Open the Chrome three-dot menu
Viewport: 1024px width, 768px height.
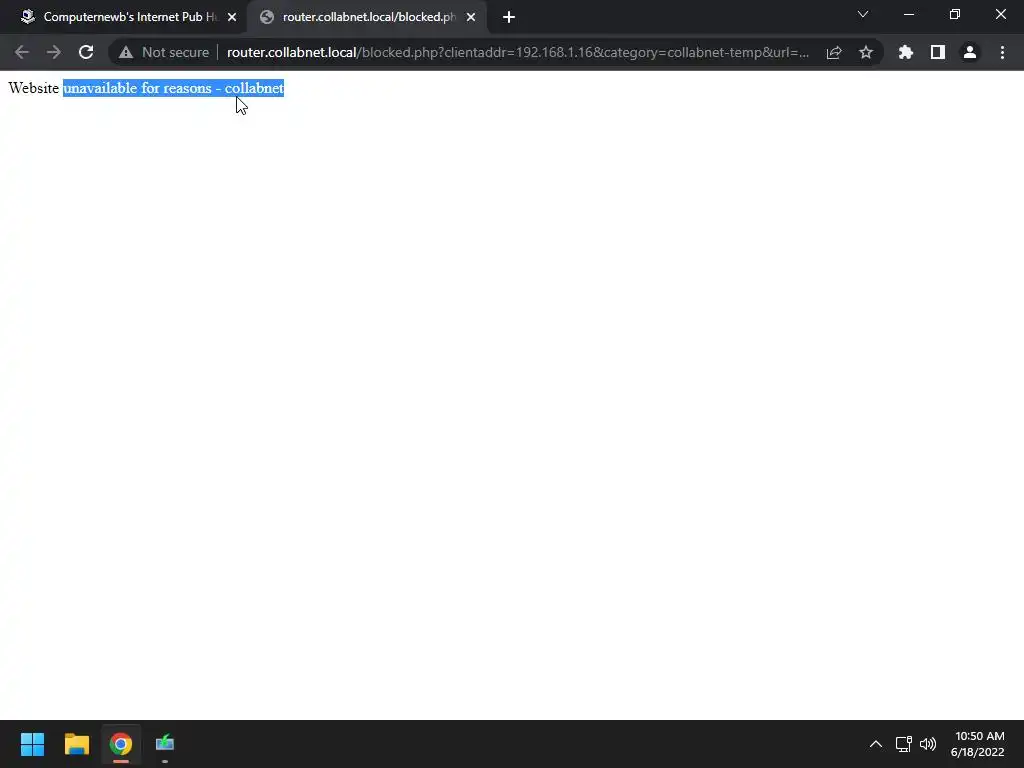coord(1002,52)
